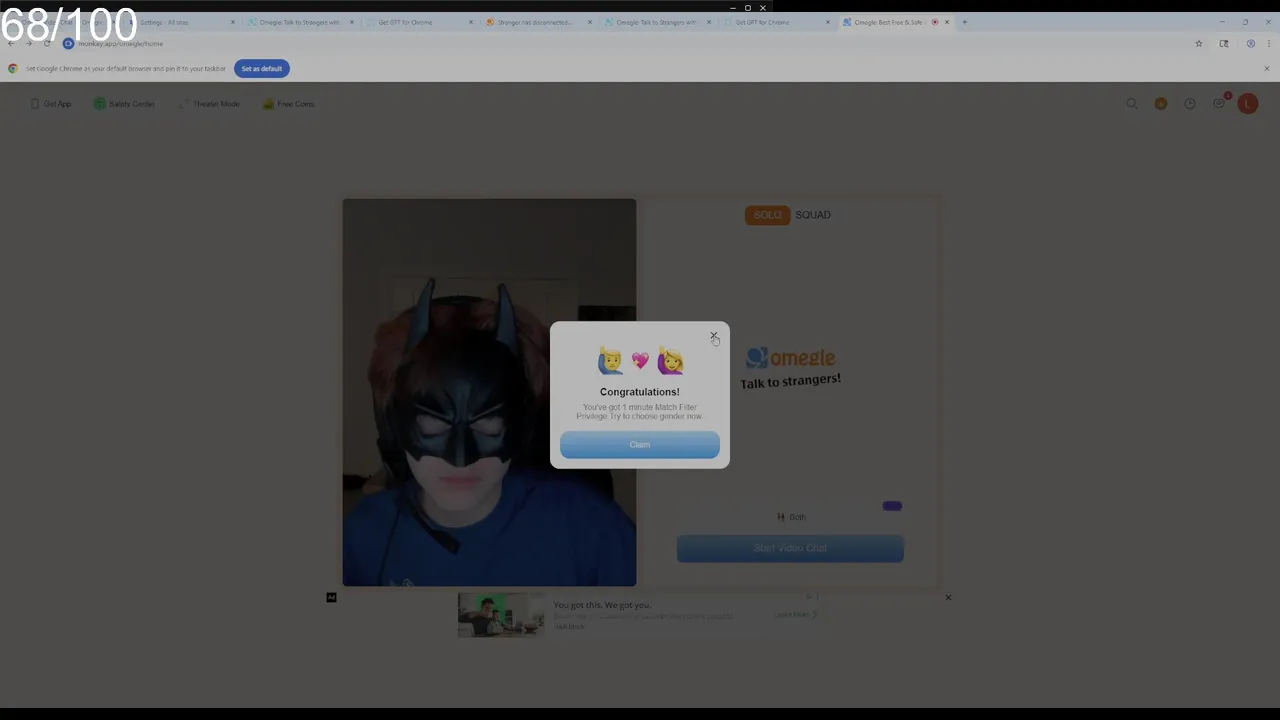Open the search magnifier icon

1132,104
